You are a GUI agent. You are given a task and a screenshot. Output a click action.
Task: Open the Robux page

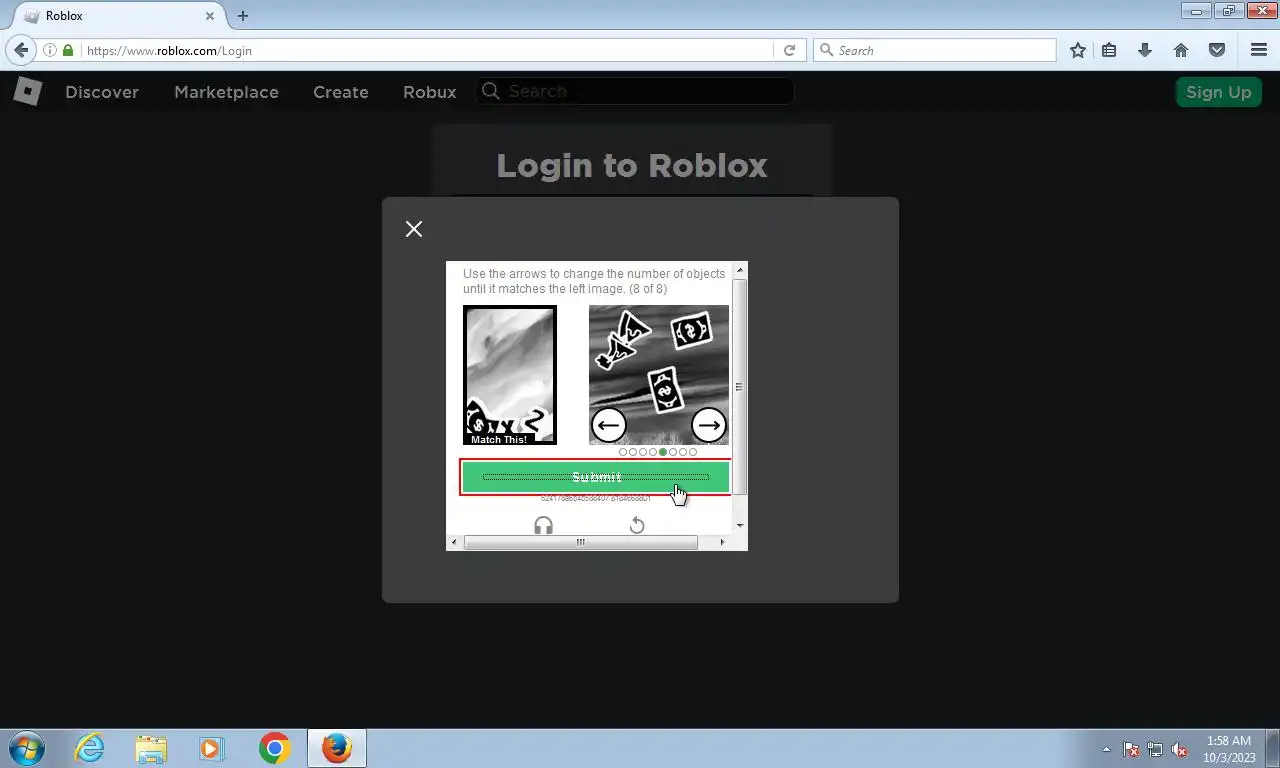tap(430, 92)
